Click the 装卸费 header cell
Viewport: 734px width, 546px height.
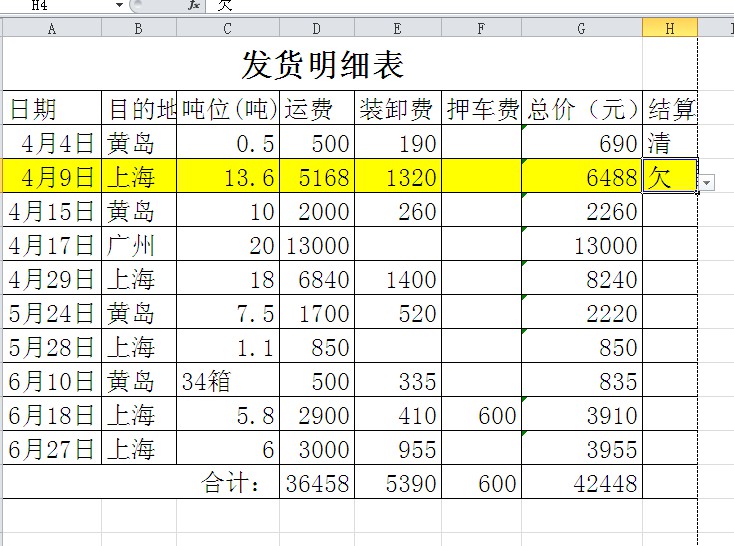click(x=398, y=108)
